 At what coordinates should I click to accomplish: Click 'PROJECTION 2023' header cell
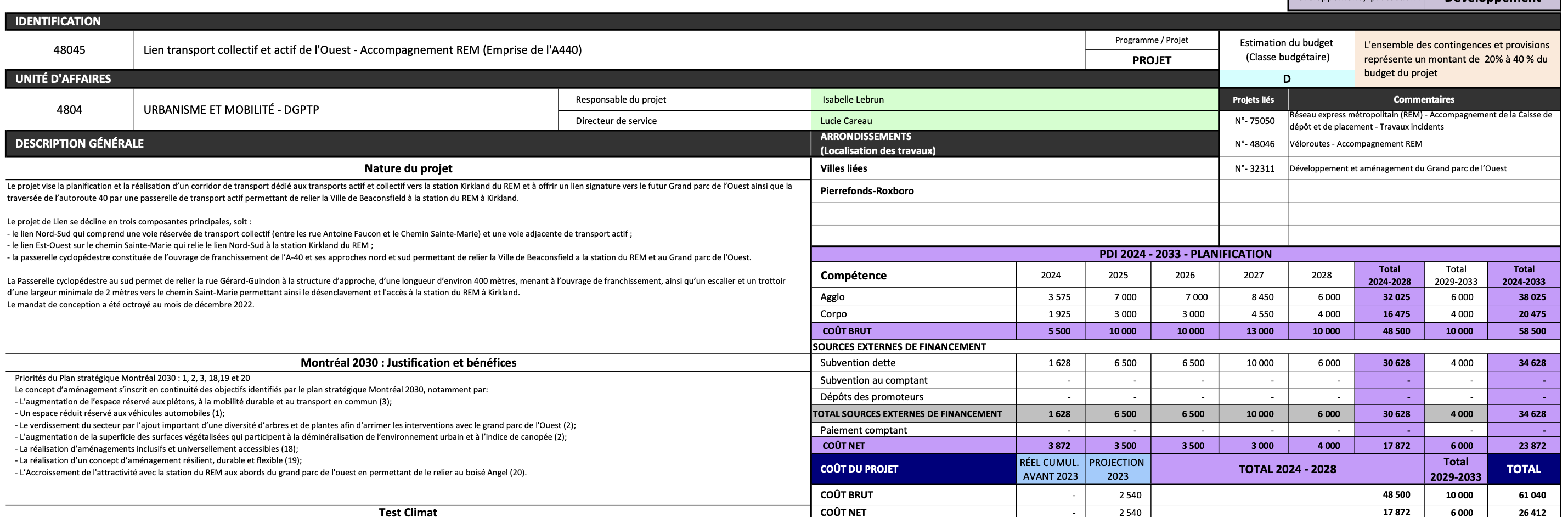(x=1117, y=469)
